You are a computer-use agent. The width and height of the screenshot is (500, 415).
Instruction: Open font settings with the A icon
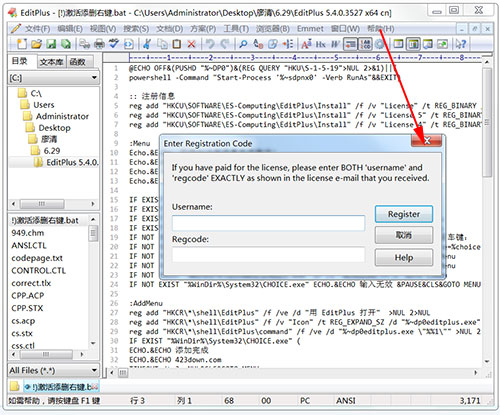click(x=306, y=44)
